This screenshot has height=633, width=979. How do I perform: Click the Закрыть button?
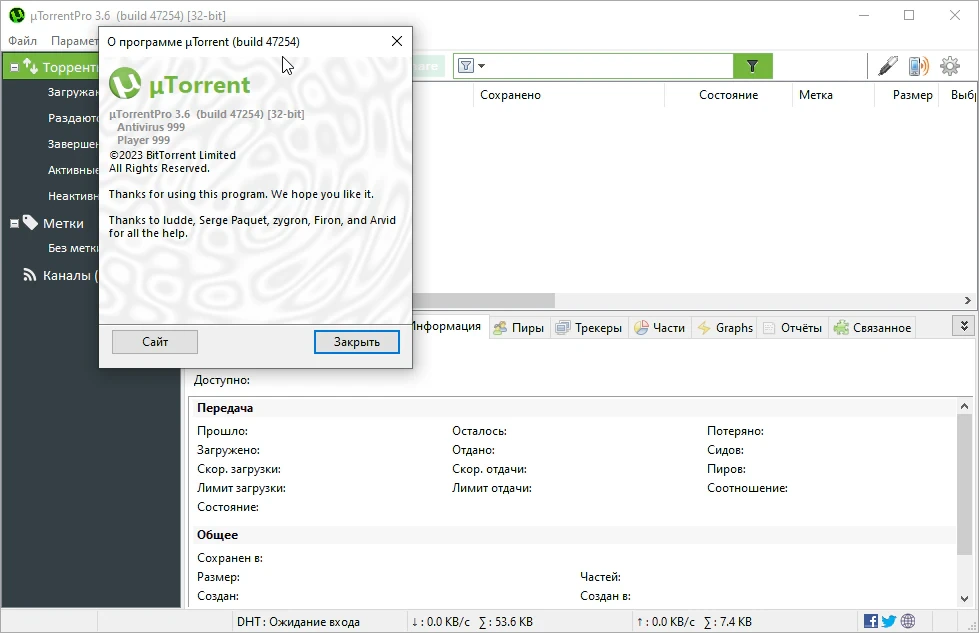coord(357,342)
